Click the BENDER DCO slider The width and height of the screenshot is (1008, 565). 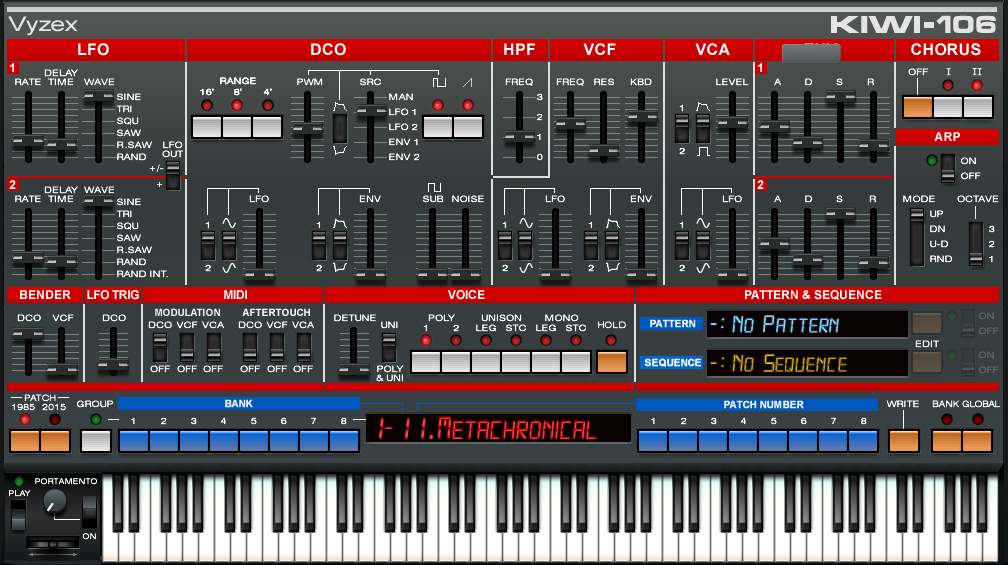pos(28,351)
